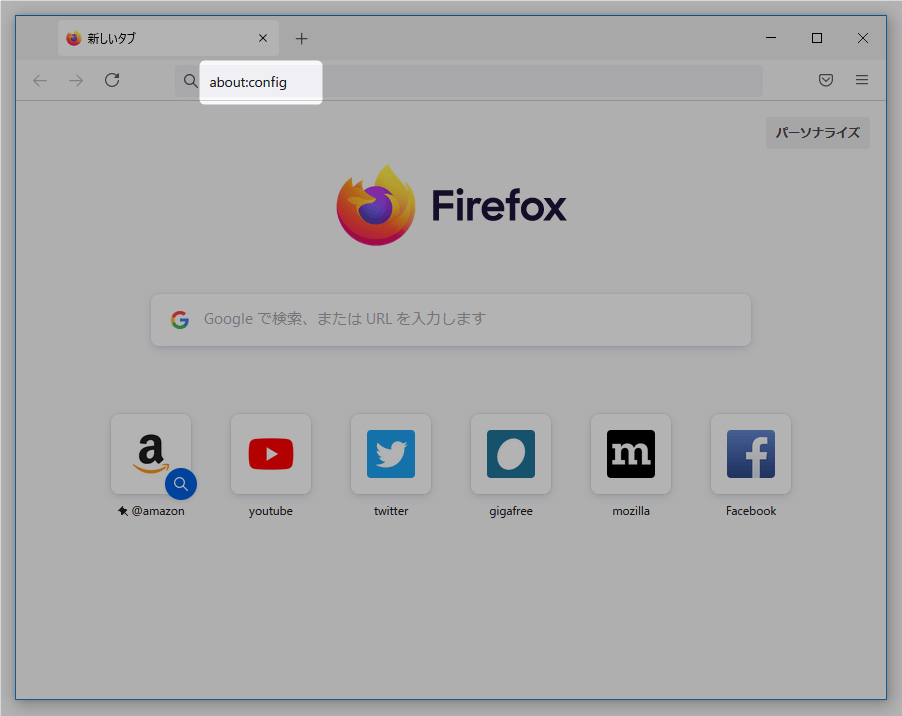
Task: Open the mozilla shortcut tile
Action: pos(631,454)
